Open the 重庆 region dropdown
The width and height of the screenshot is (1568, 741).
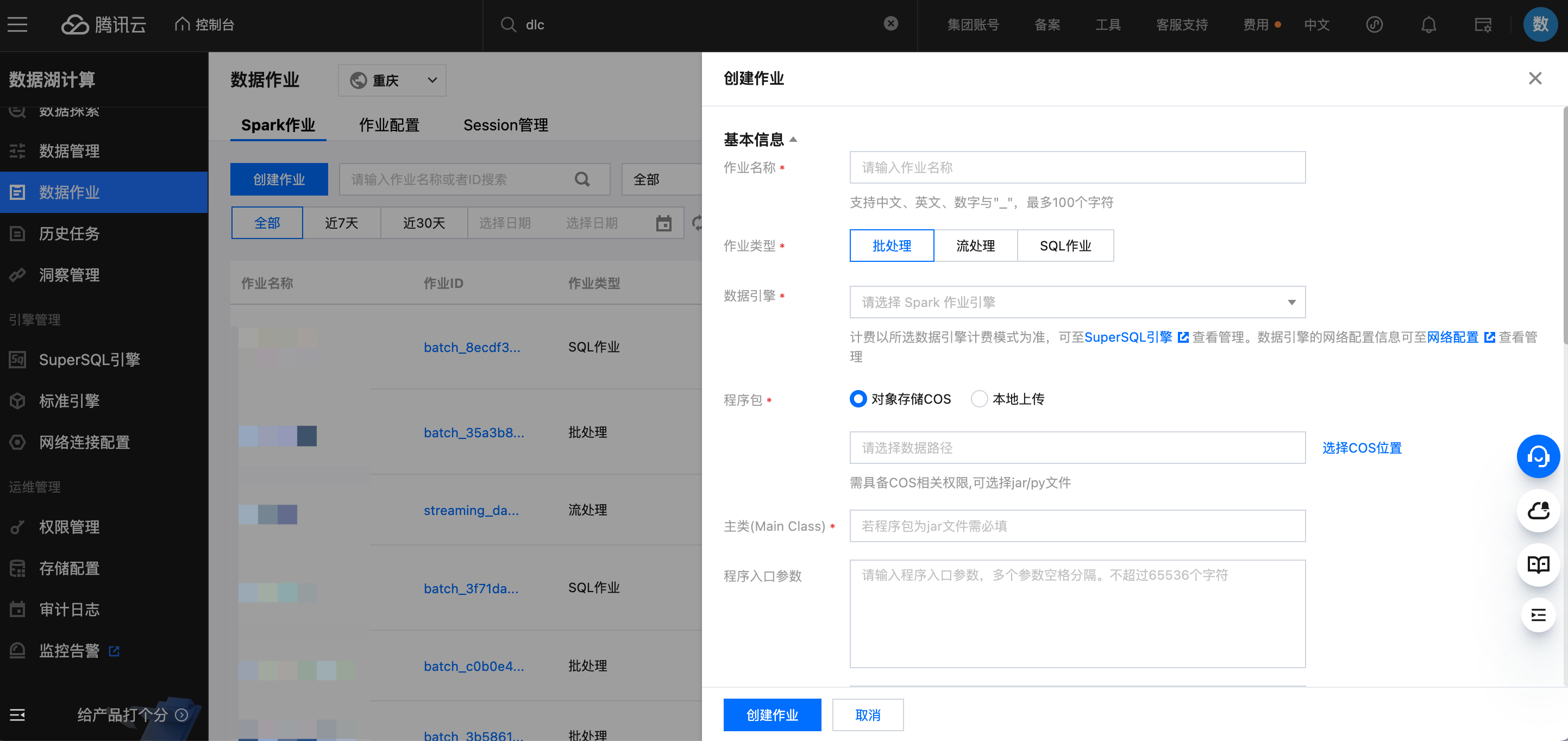(x=392, y=80)
